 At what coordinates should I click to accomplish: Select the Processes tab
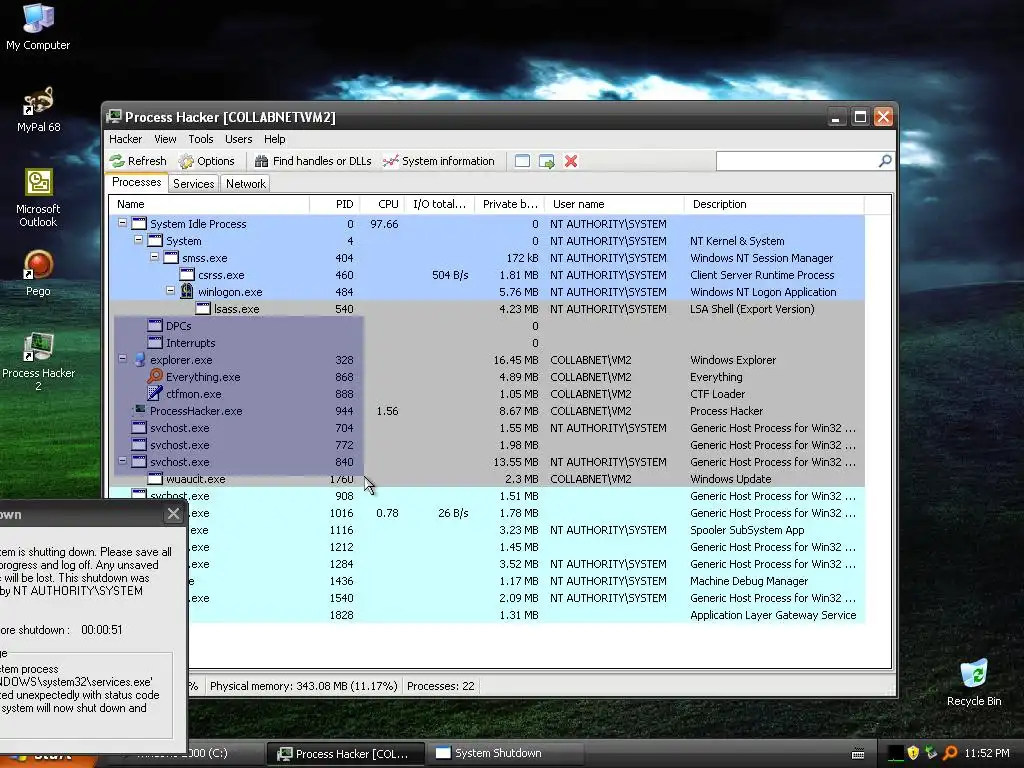pos(136,182)
